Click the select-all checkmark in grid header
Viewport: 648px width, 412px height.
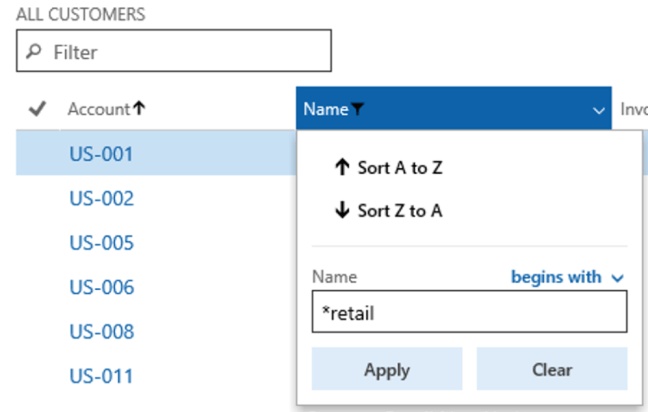(x=37, y=109)
